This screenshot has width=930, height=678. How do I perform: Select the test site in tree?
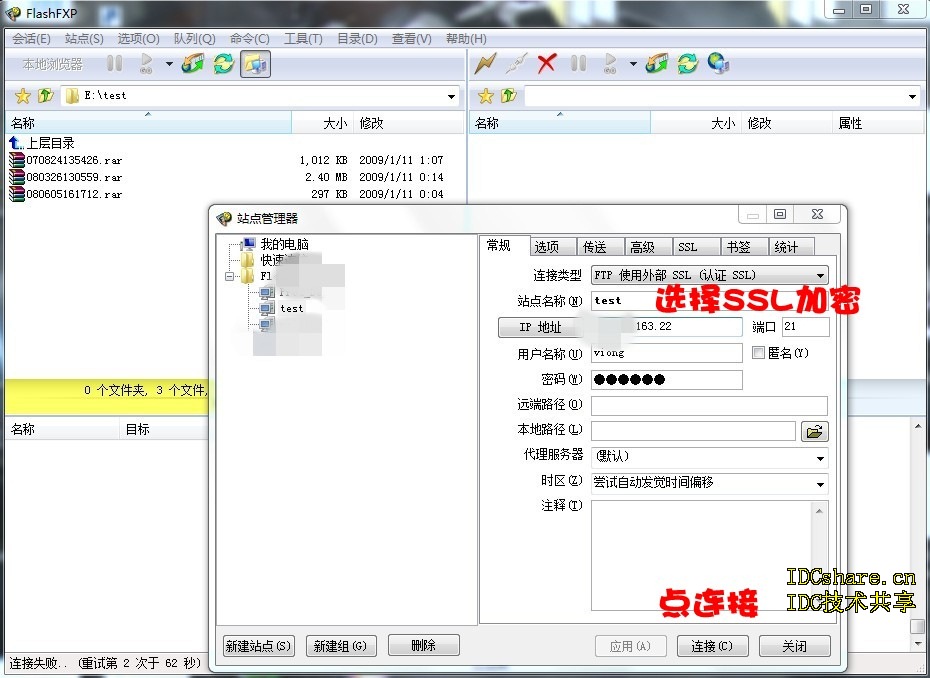[291, 308]
